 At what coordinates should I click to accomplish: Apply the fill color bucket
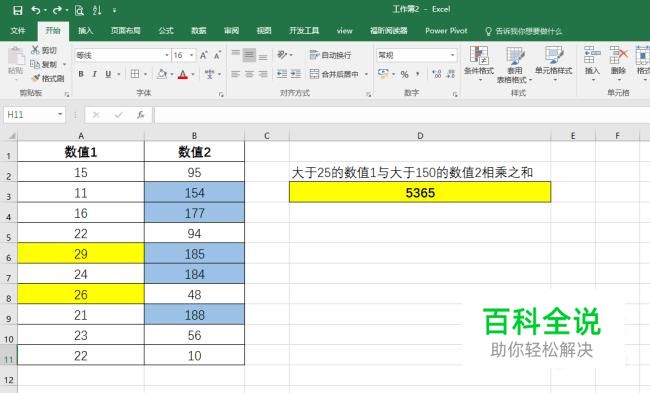[162, 74]
